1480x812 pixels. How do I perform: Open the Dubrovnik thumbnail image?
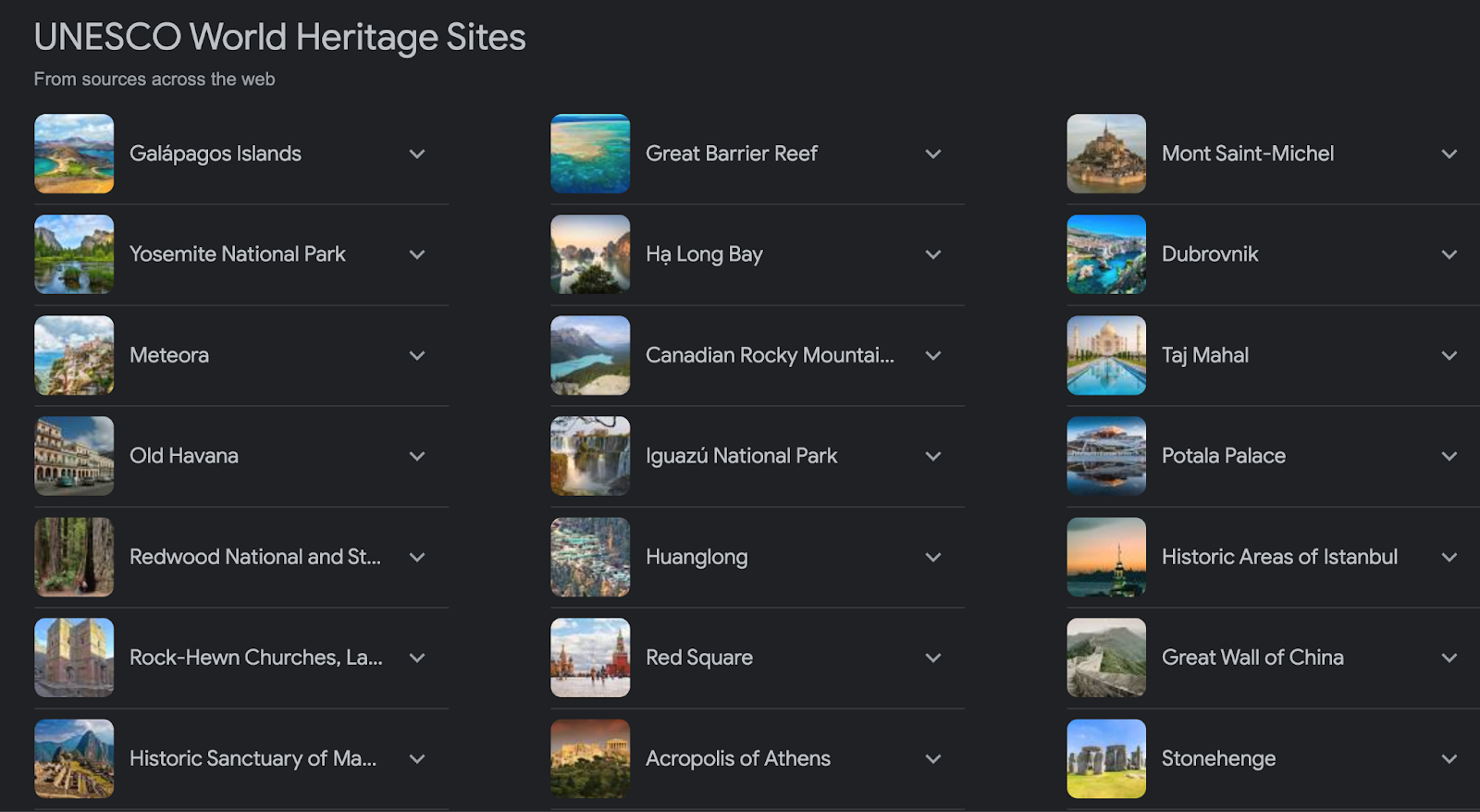point(1106,254)
